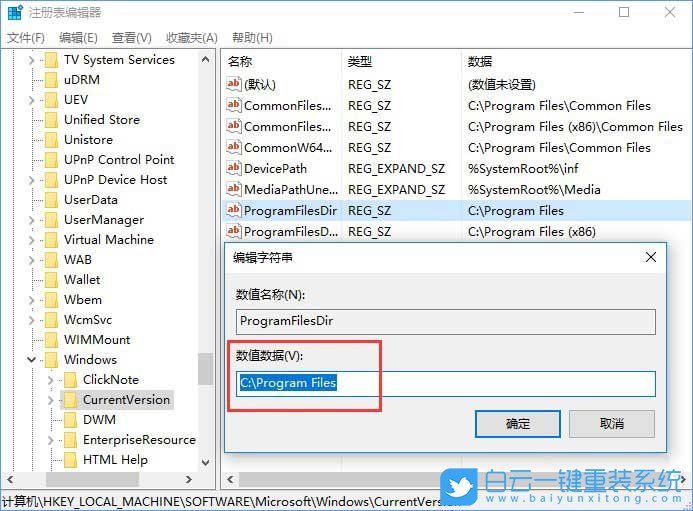Expand the EnterpriseResource key
The image size is (693, 511).
point(50,440)
